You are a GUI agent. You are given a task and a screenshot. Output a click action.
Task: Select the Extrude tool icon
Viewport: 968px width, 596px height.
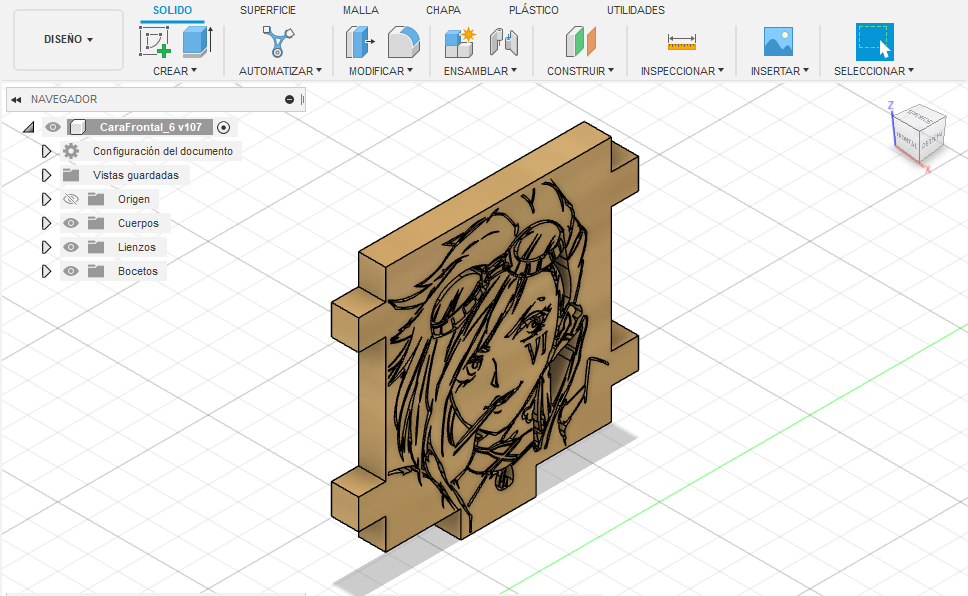(198, 41)
